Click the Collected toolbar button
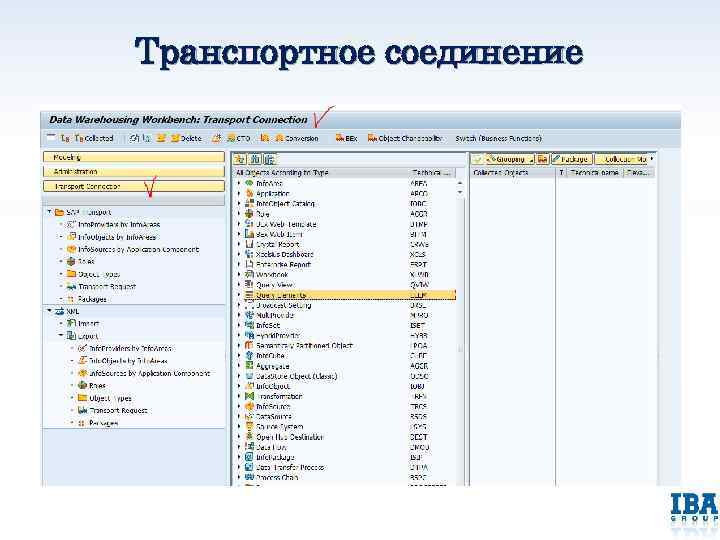This screenshot has width=720, height=540. click(94, 138)
